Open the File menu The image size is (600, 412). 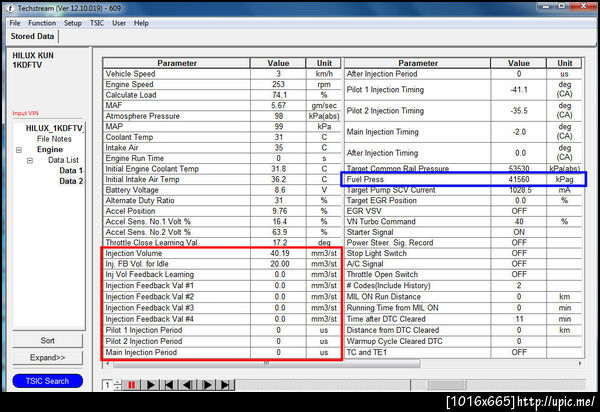15,23
